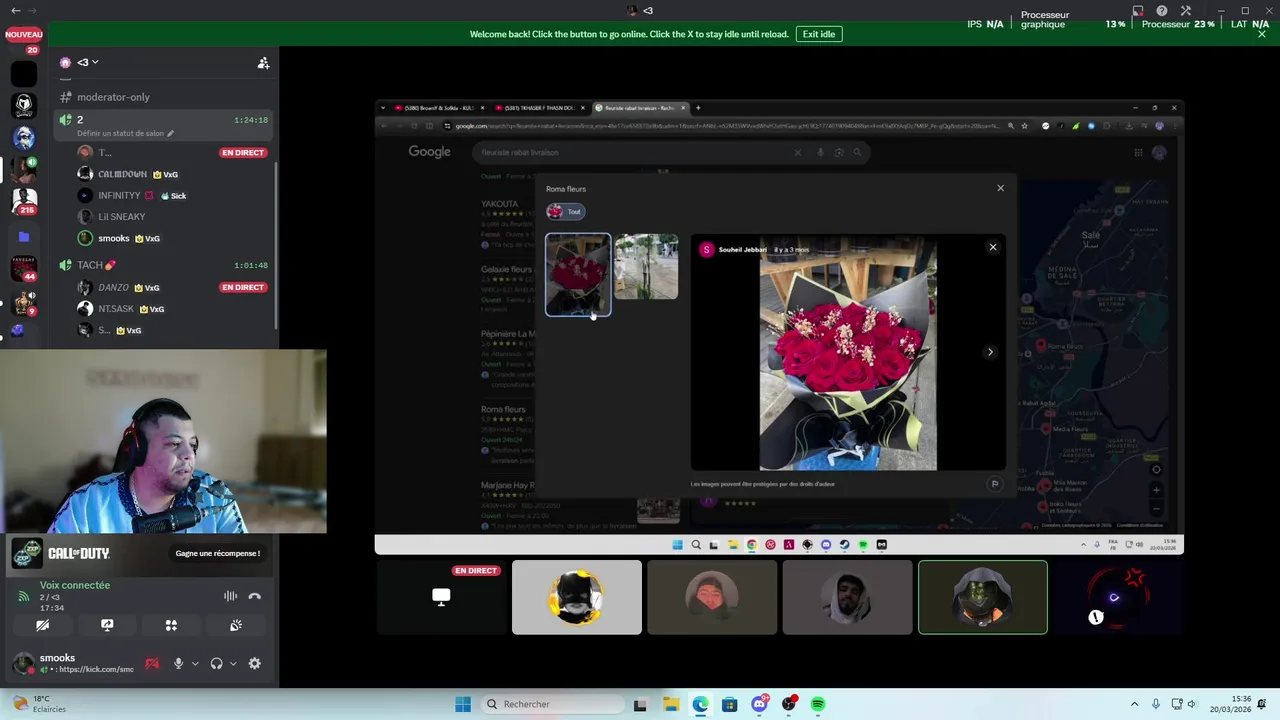Open the server with 44 notifications
Viewport: 1280px width, 720px height.
click(24, 268)
